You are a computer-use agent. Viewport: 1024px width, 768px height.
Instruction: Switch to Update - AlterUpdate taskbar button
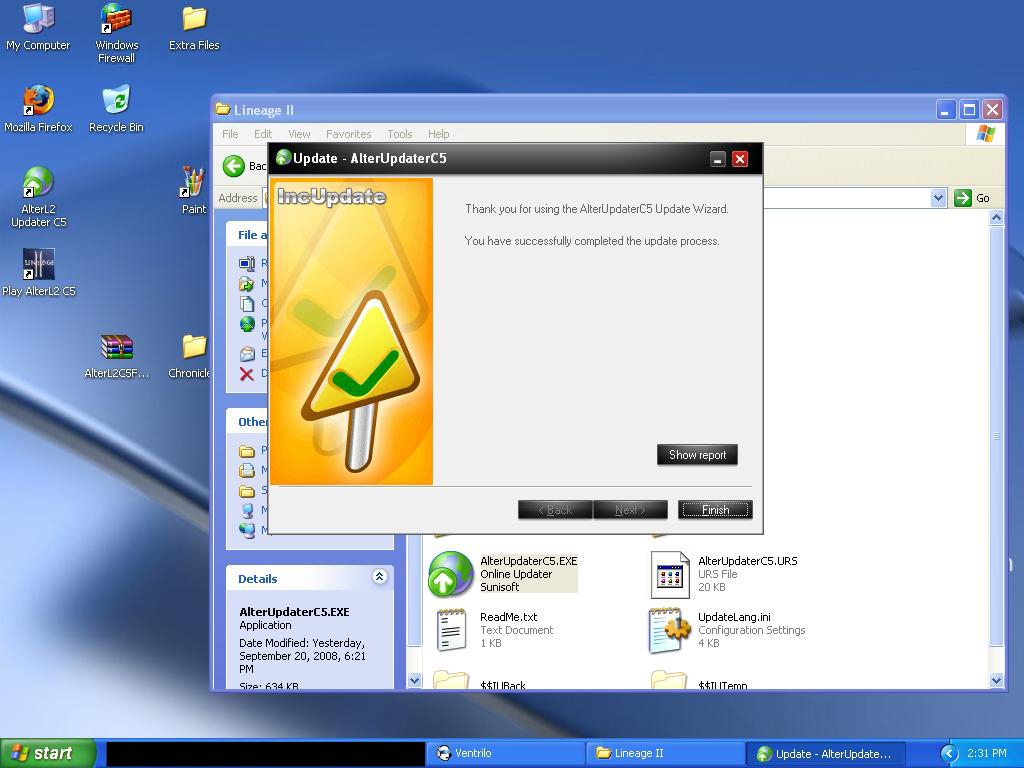point(826,754)
